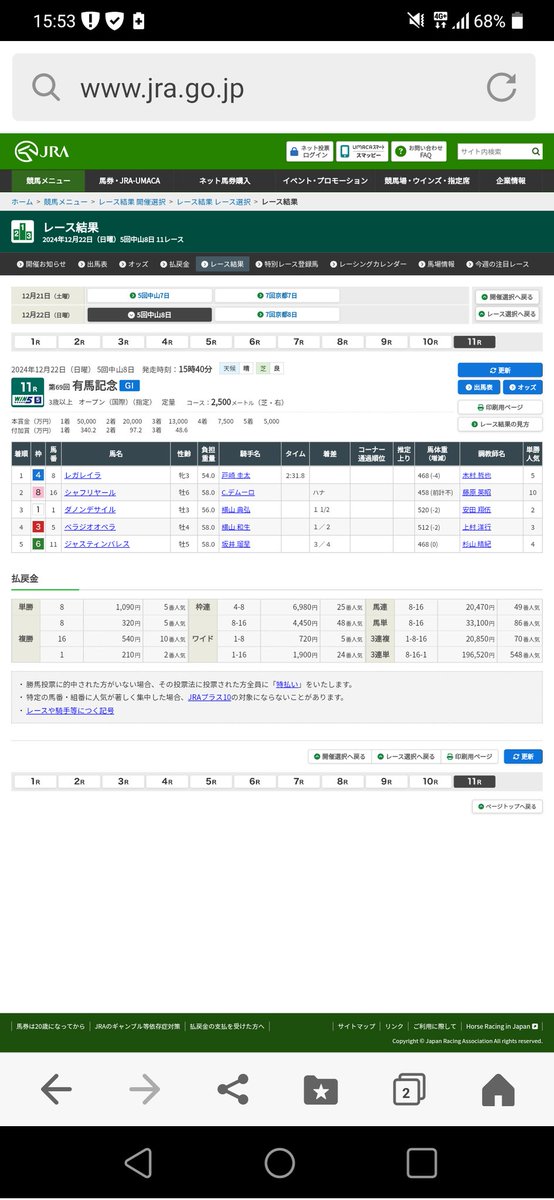The width and height of the screenshot is (554, 1200).
Task: Tap the Android back navigation button
Action: (x=140, y=1162)
